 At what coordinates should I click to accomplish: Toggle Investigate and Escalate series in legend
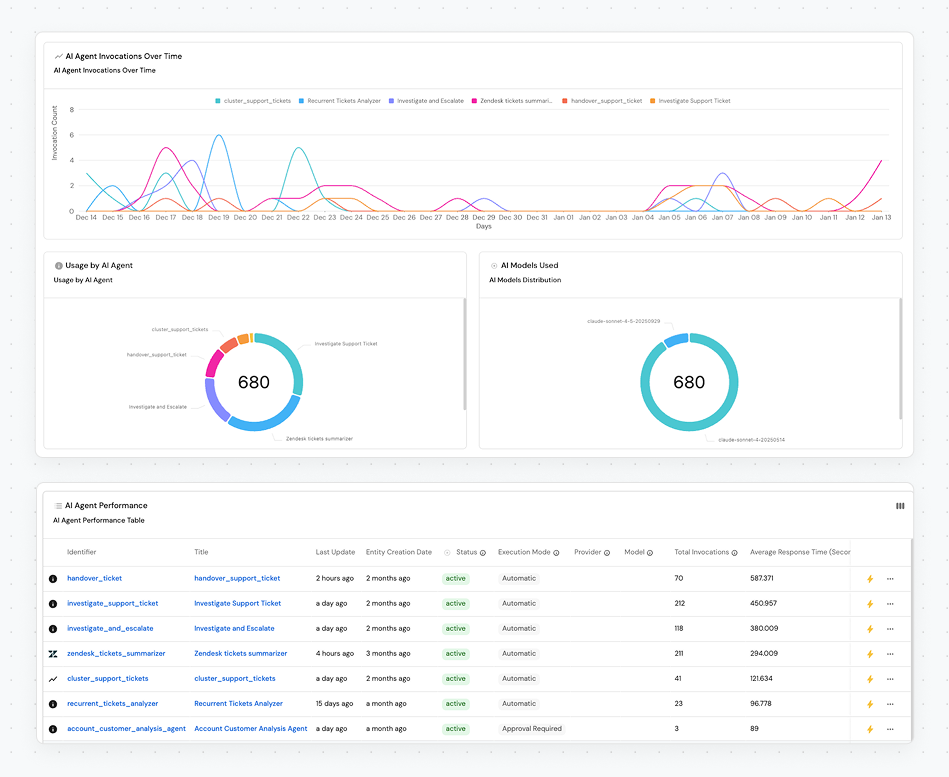[x=426, y=101]
